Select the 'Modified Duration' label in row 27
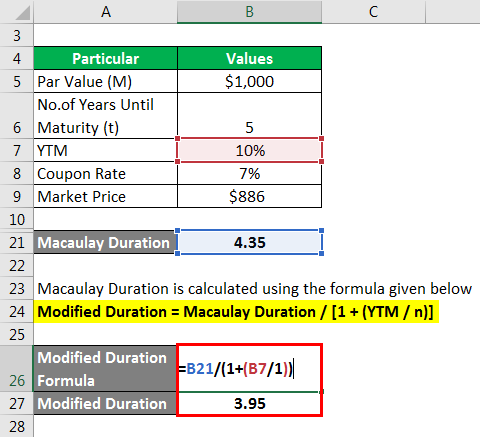The height and width of the screenshot is (437, 480). (x=105, y=403)
